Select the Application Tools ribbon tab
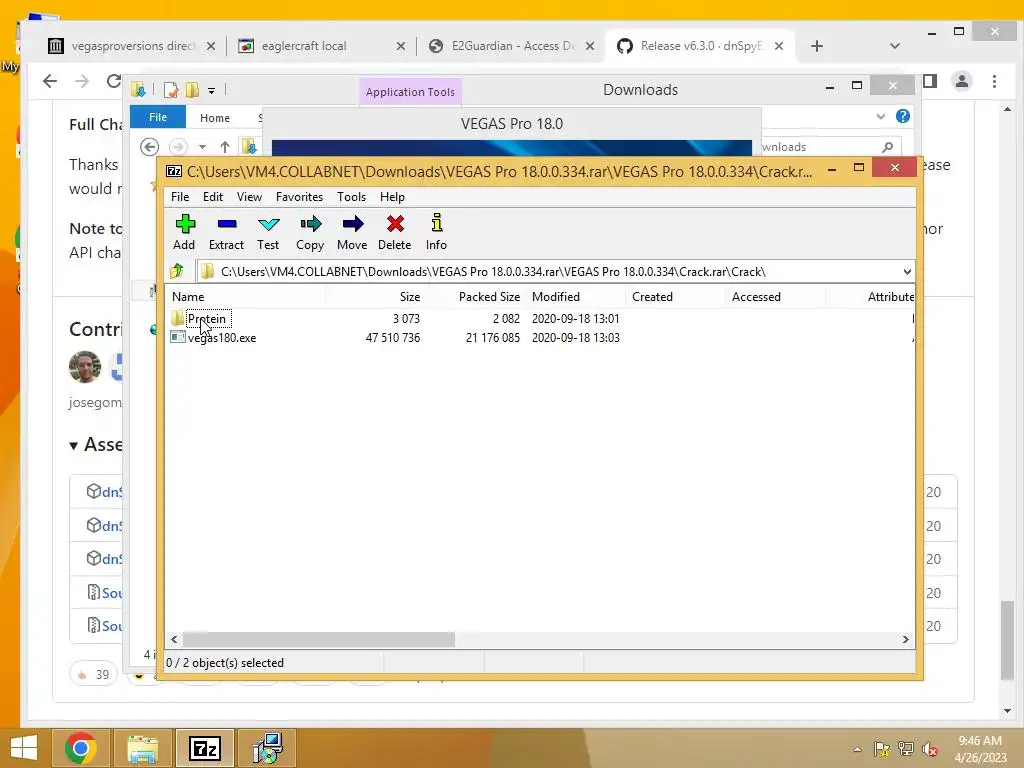This screenshot has width=1024, height=768. tap(410, 92)
